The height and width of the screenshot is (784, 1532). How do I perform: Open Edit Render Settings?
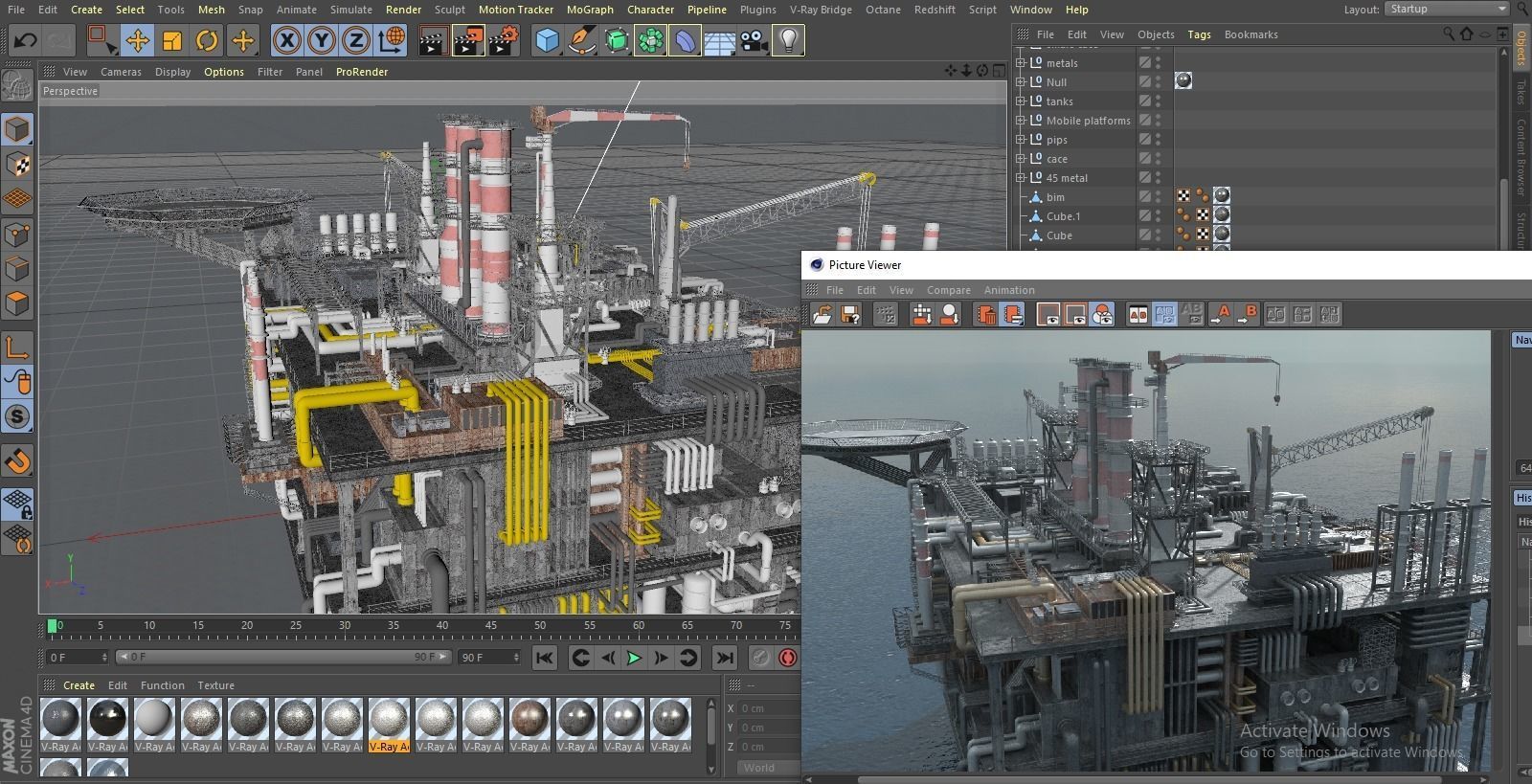coord(504,40)
